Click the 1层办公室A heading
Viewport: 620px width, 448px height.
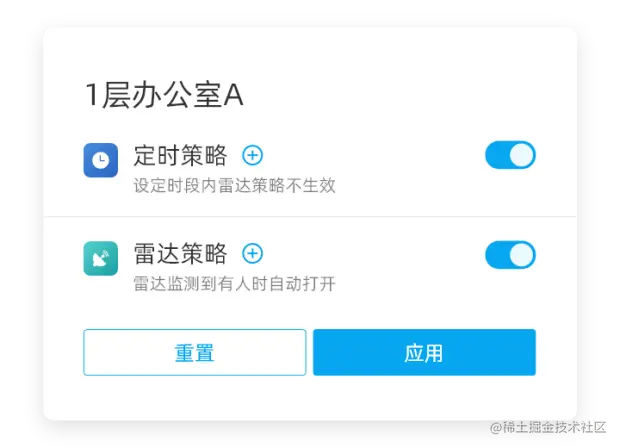pos(164,95)
